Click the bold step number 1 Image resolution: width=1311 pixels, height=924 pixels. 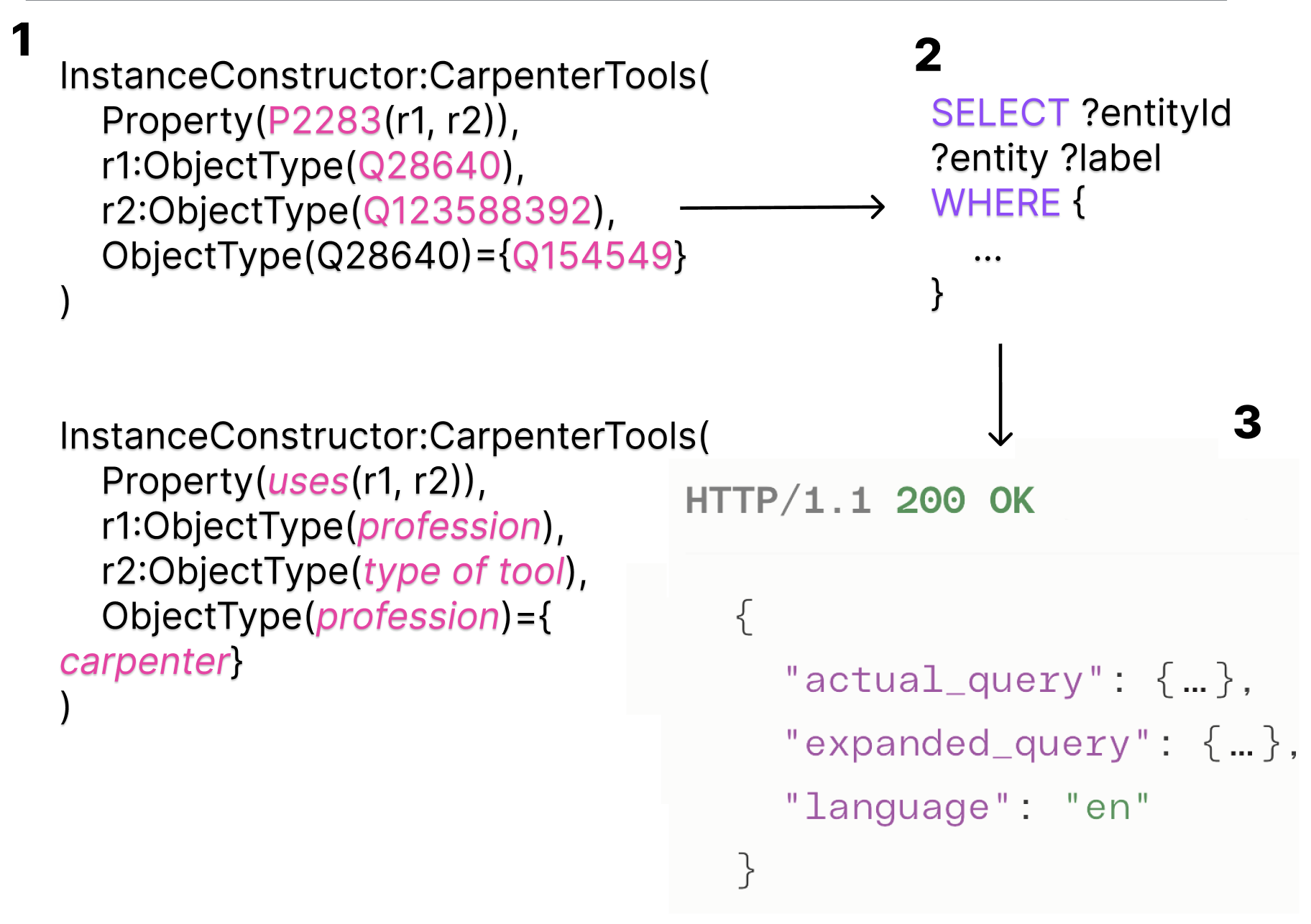tap(22, 40)
